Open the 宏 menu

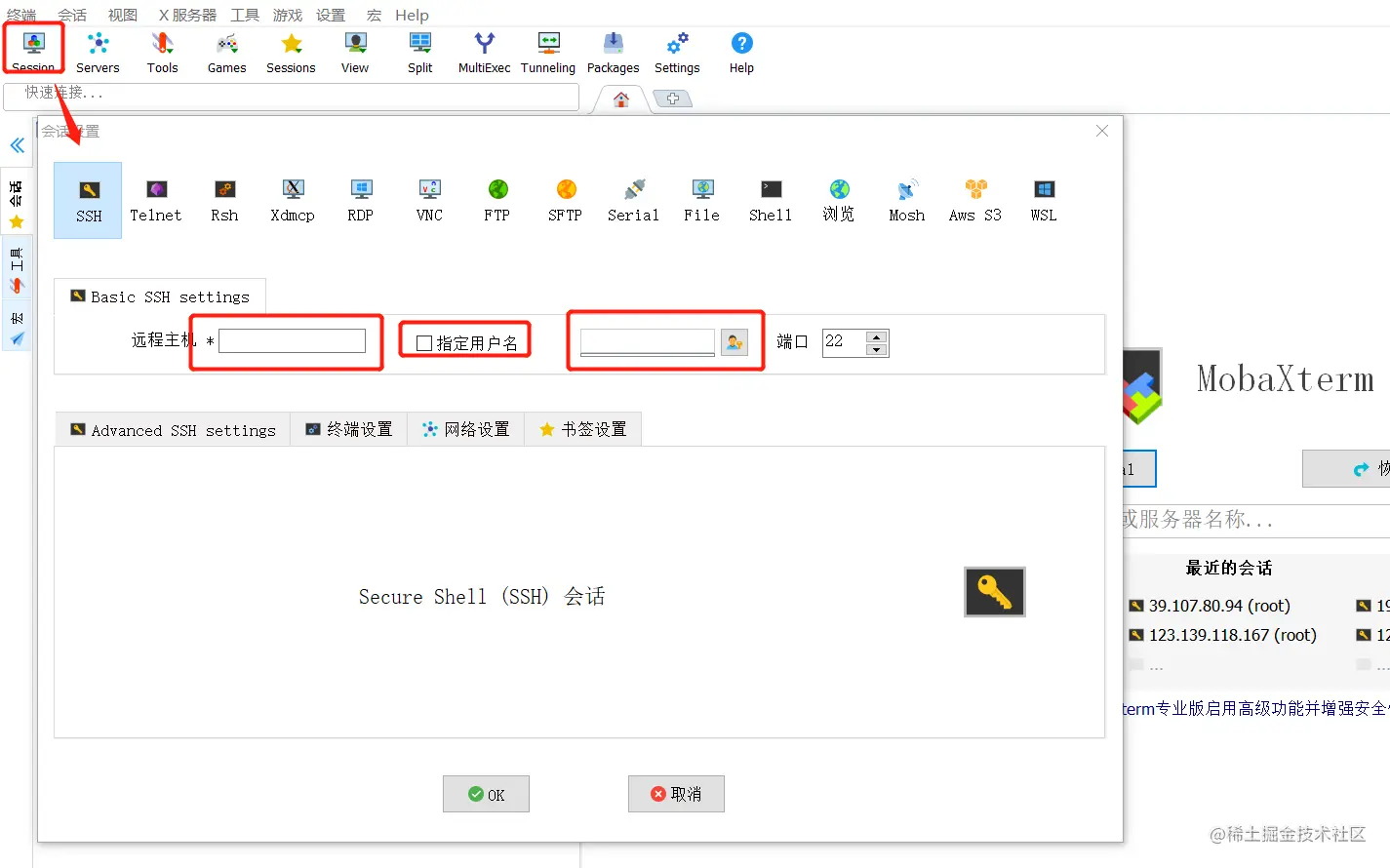[x=375, y=15]
